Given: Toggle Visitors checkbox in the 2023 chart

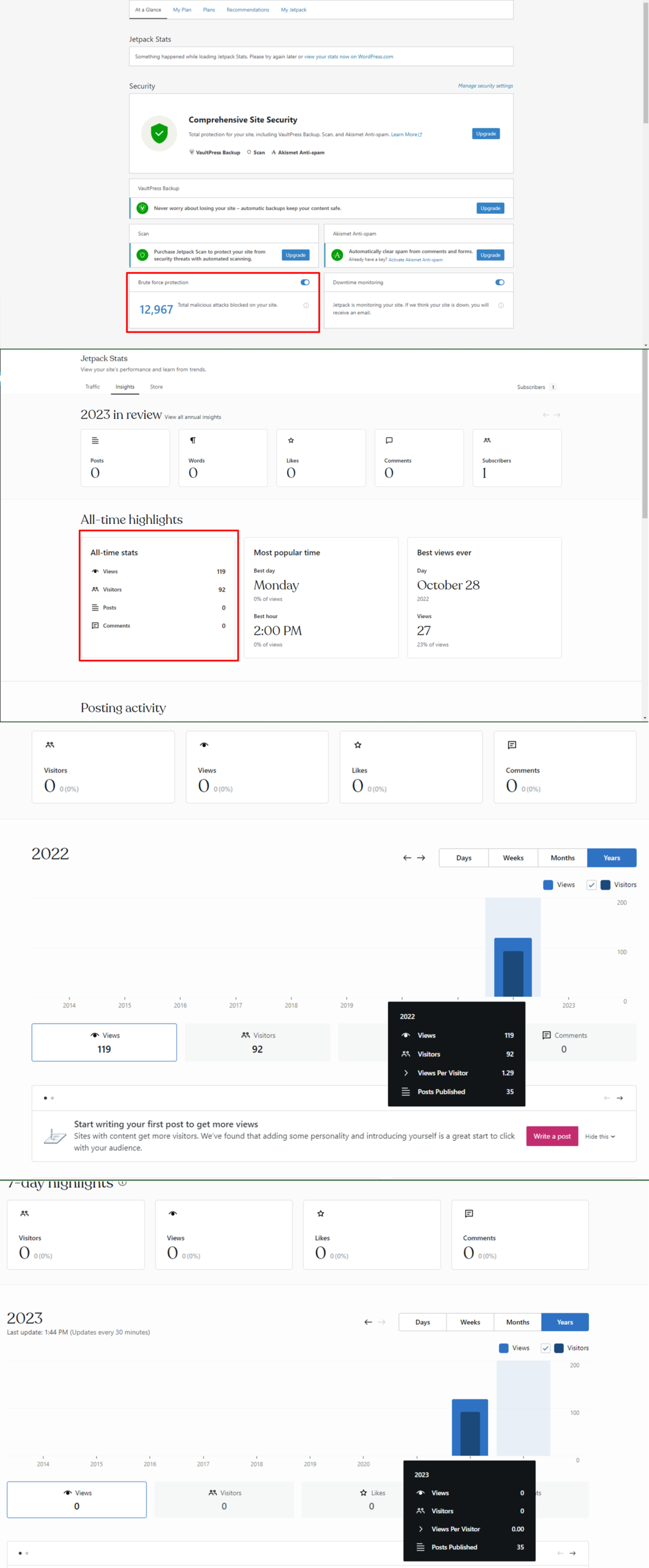Looking at the screenshot, I should click(x=546, y=1348).
